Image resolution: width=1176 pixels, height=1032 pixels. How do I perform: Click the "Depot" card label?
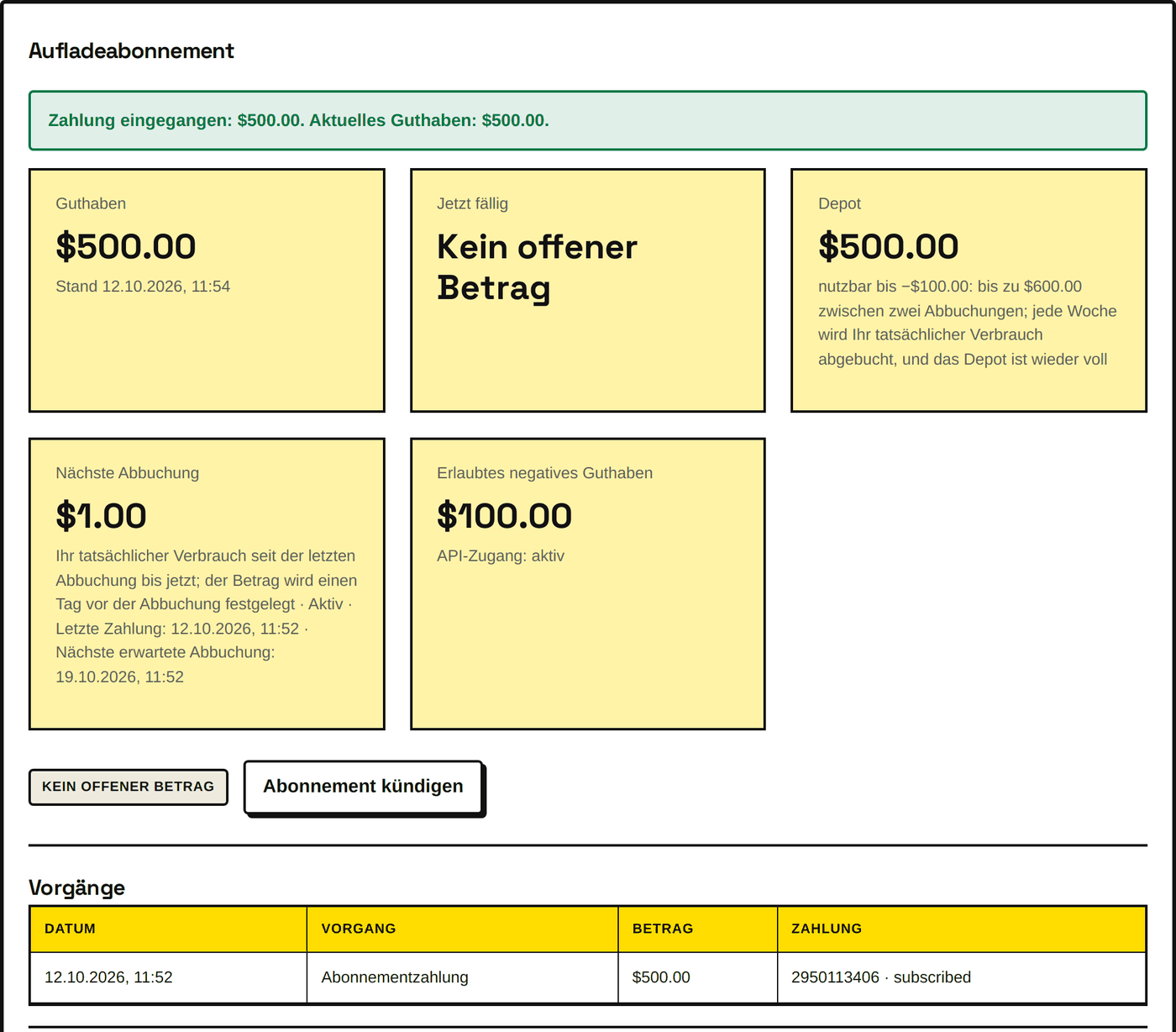(839, 203)
